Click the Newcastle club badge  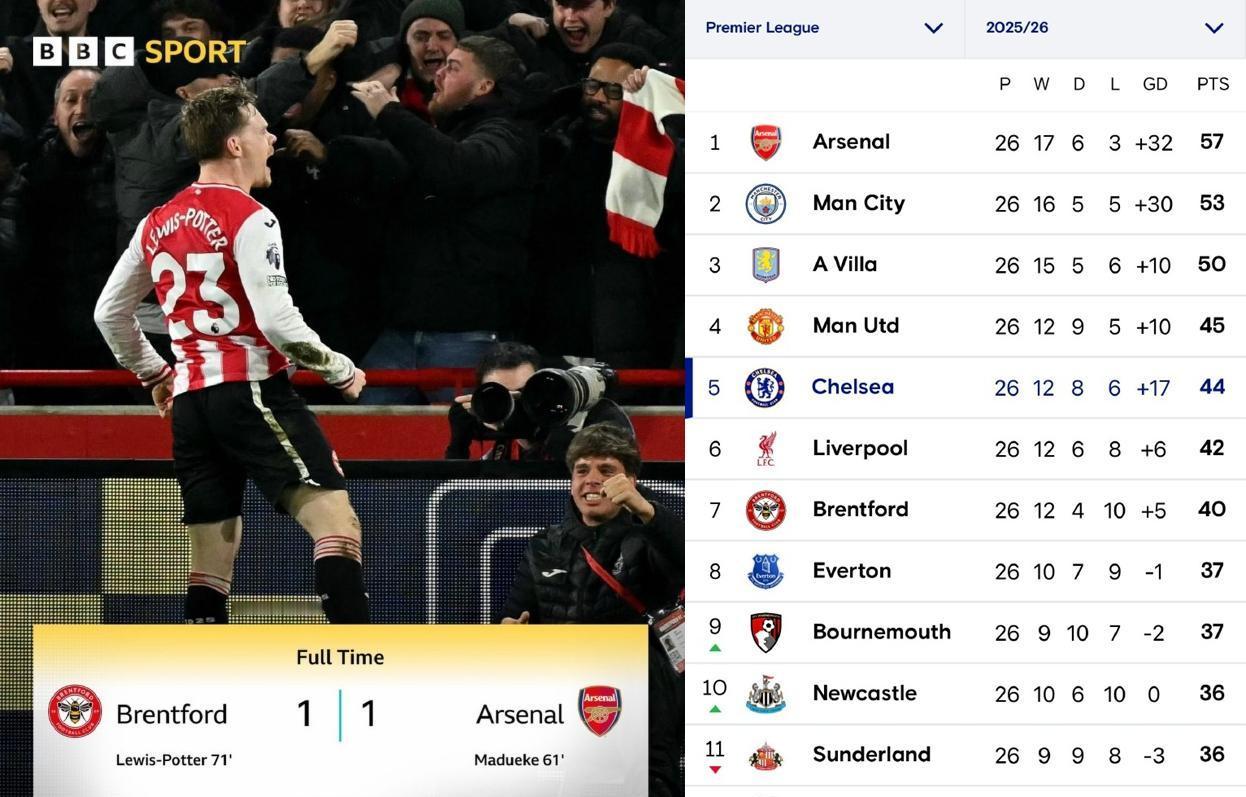click(x=765, y=694)
